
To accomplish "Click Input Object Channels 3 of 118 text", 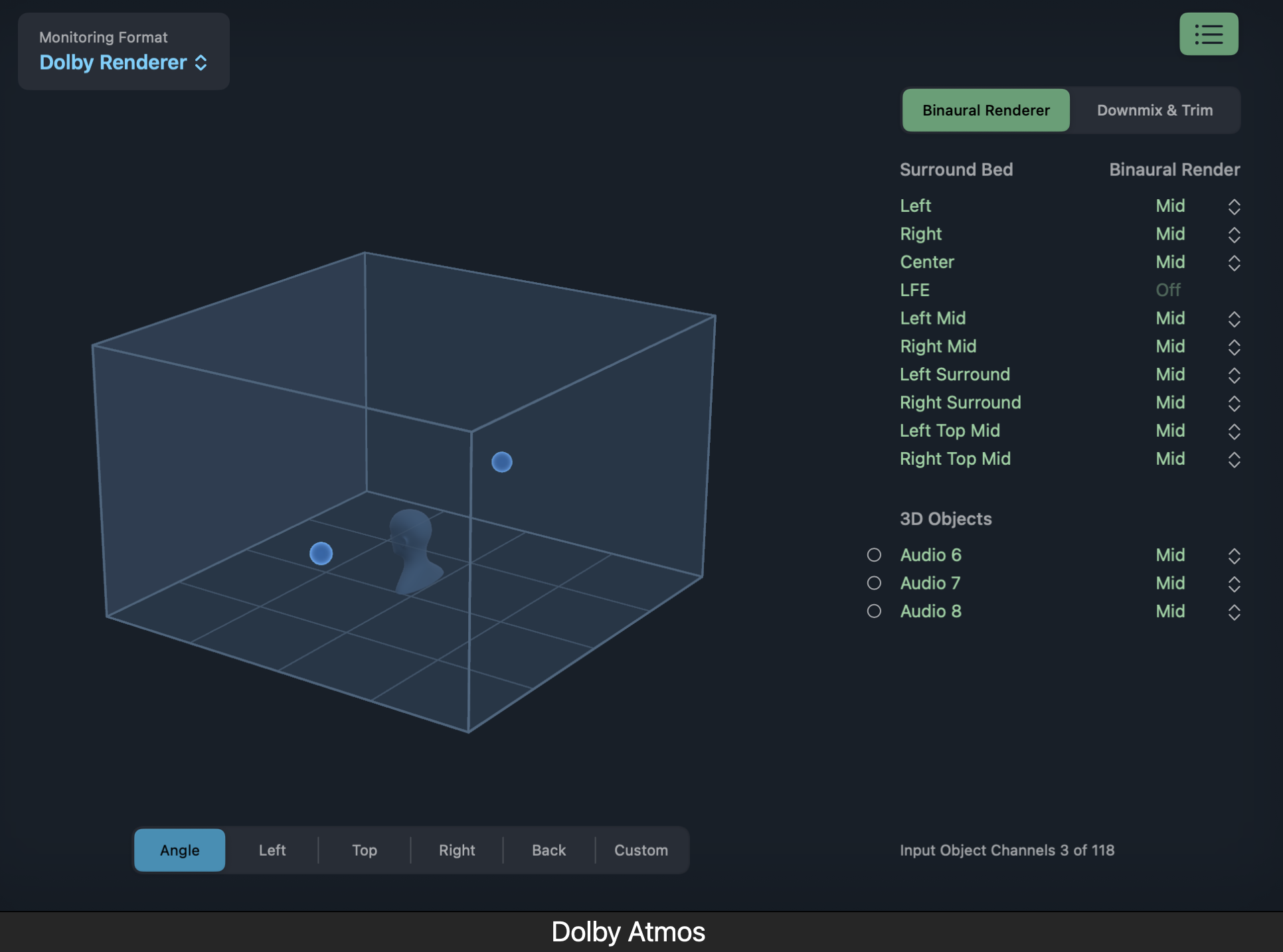I will [1007, 850].
